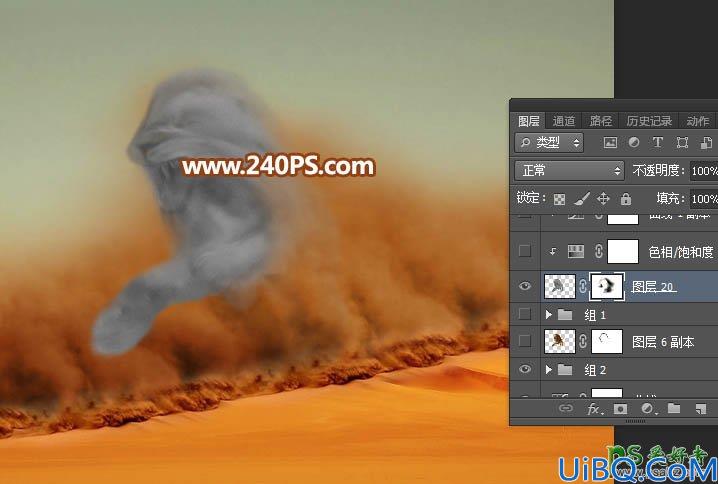
Task: Click the 图层 20 layer name
Action: point(653,287)
